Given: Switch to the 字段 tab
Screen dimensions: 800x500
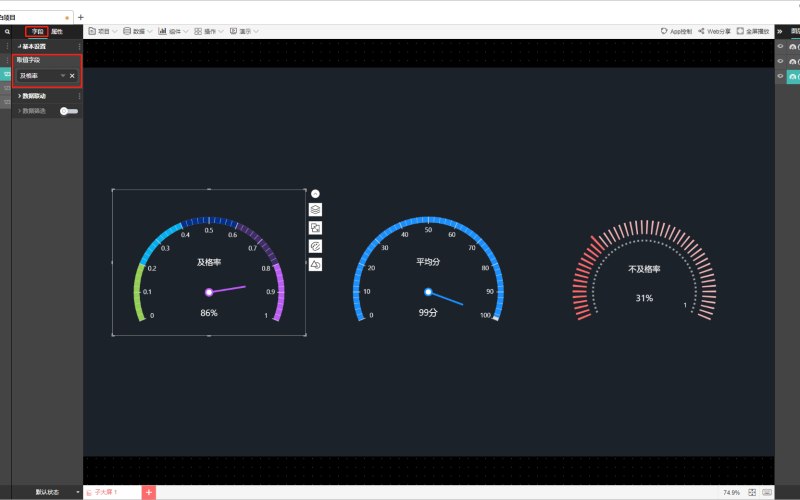Looking at the screenshot, I should point(37,32).
